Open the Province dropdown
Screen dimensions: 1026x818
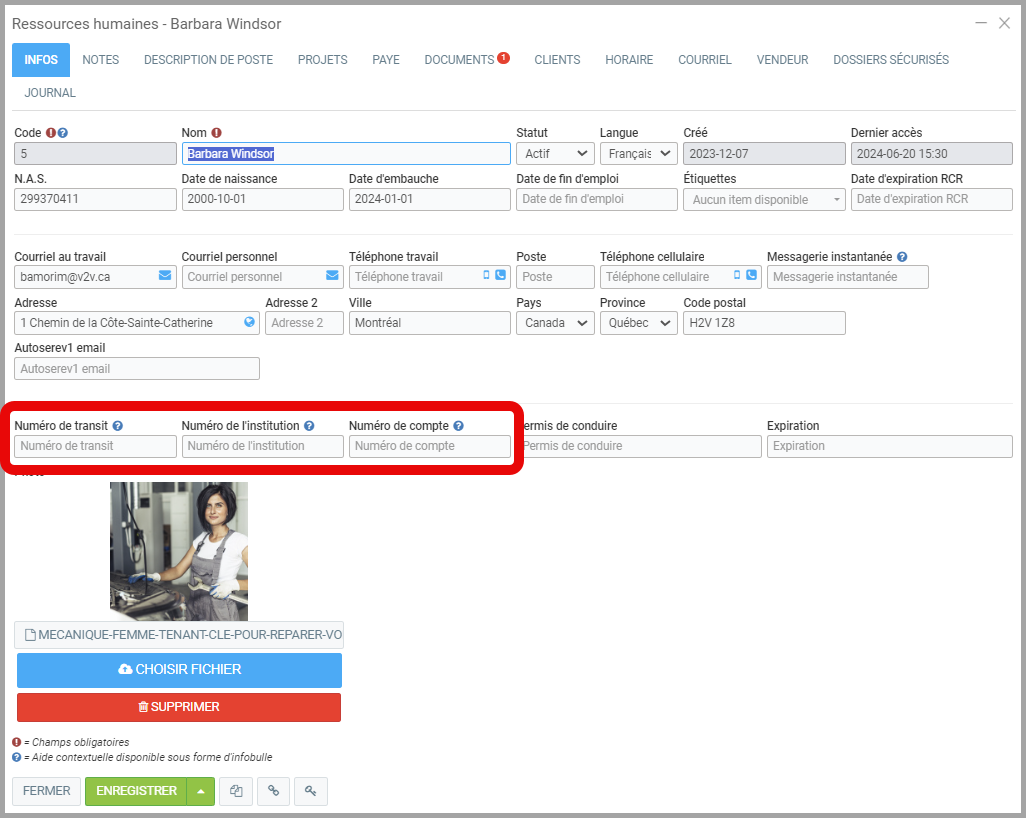pos(638,323)
